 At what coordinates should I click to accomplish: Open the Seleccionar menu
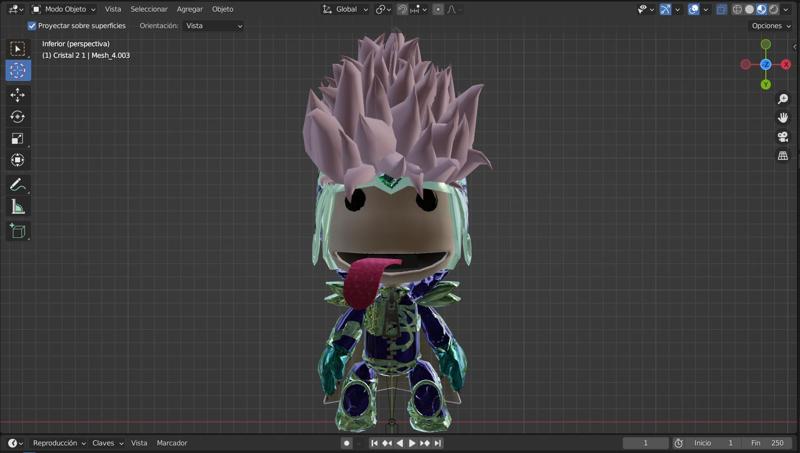(x=148, y=9)
